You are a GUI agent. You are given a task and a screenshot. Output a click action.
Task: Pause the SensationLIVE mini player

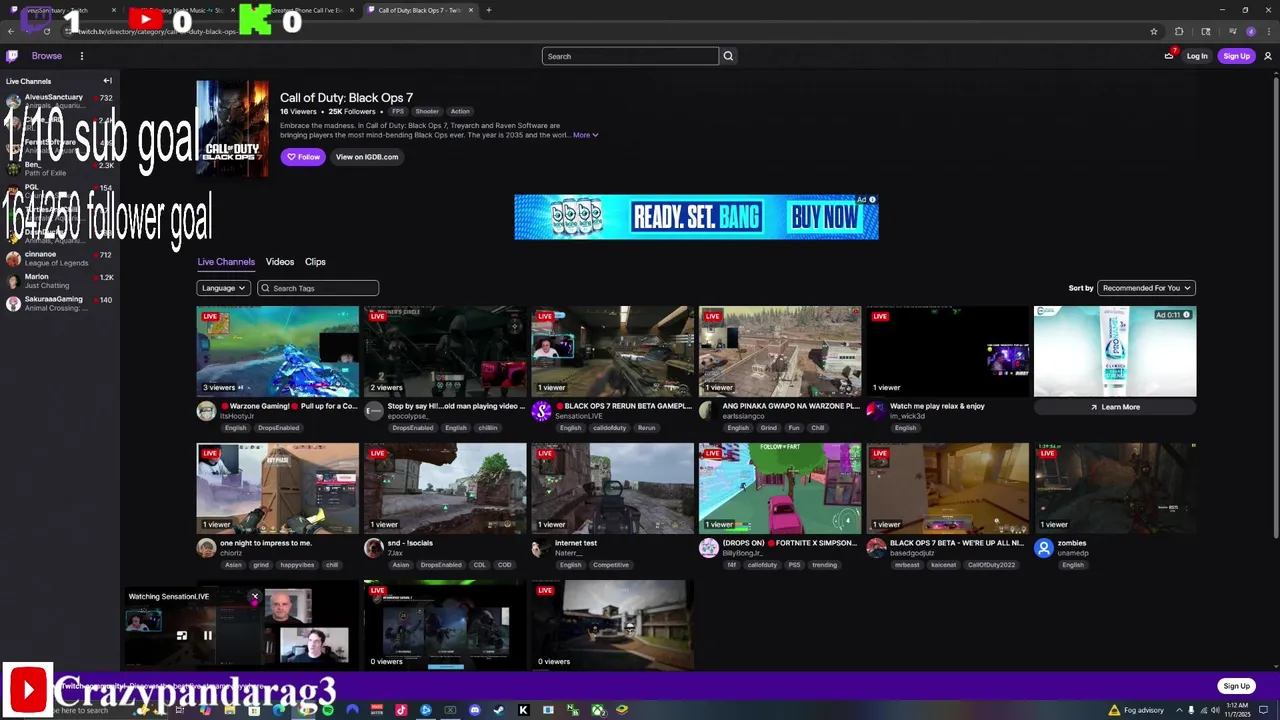[x=207, y=635]
